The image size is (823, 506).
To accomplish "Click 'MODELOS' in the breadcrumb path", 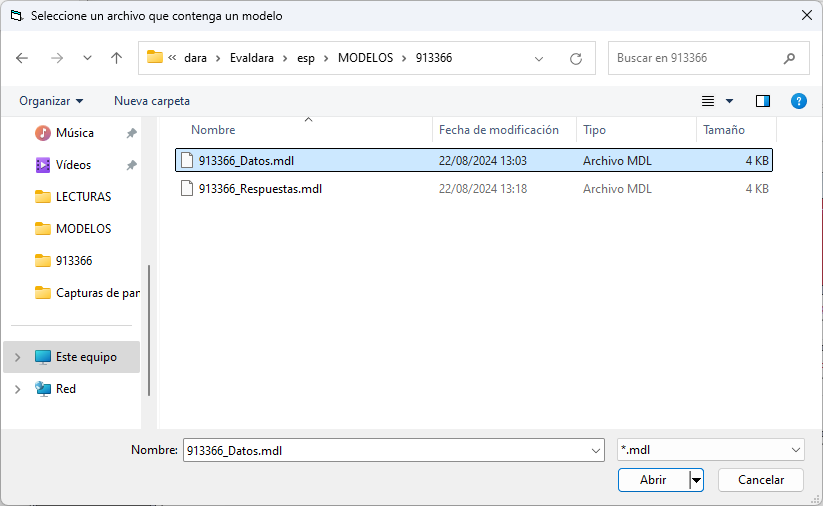I will tap(365, 58).
